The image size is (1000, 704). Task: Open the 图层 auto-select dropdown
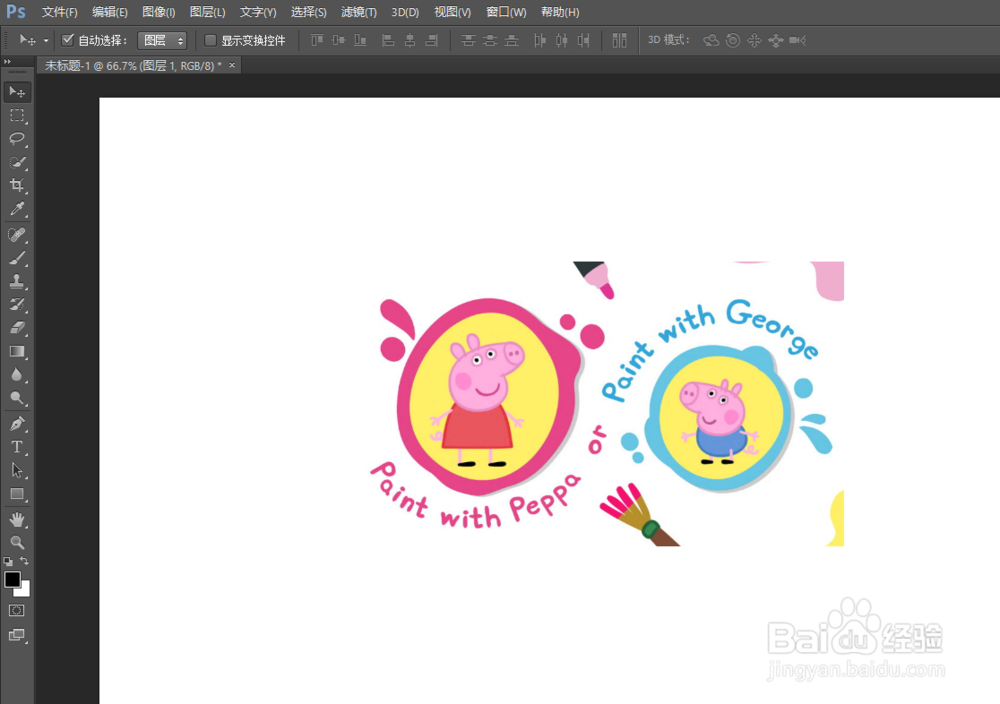click(x=162, y=41)
